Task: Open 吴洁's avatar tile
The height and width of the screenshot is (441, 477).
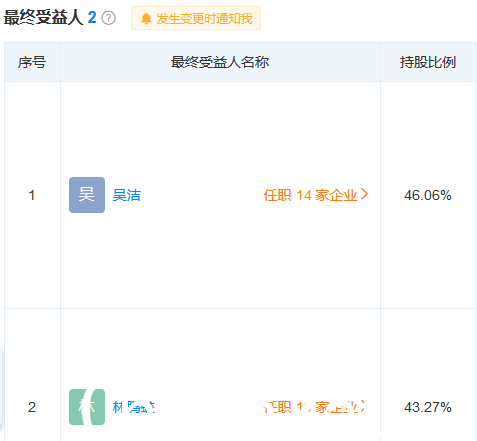Action: 87,195
